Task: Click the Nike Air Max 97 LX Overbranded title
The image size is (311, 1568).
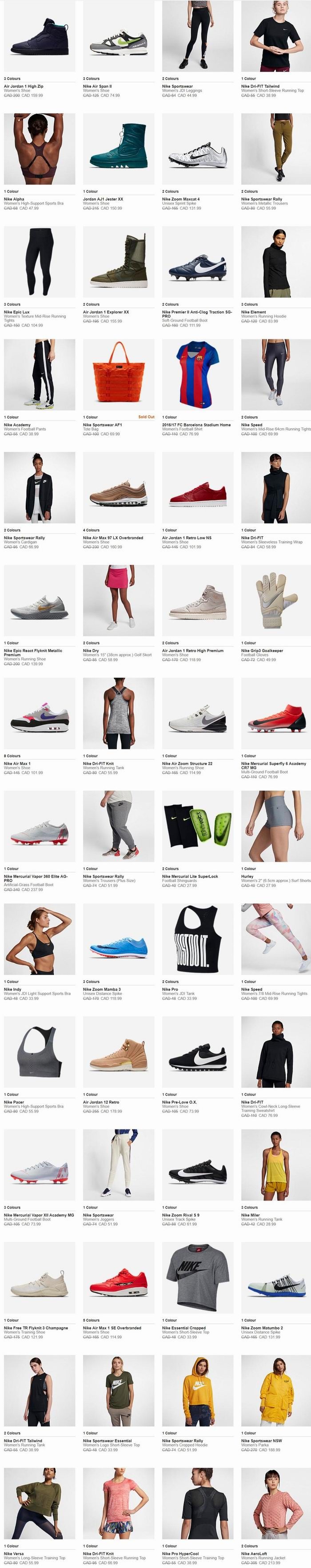Action: coord(113,538)
